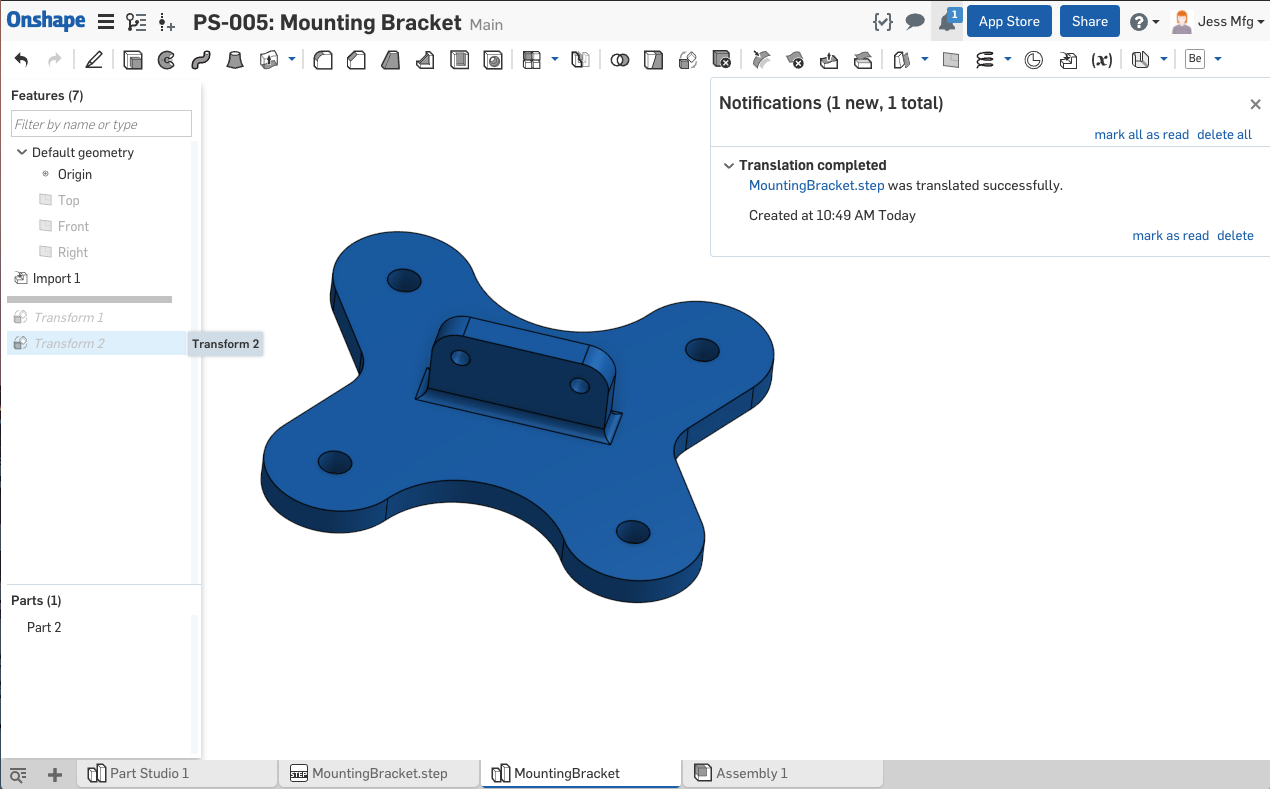
Task: Select Import 1 in feature list
Action: pos(56,278)
